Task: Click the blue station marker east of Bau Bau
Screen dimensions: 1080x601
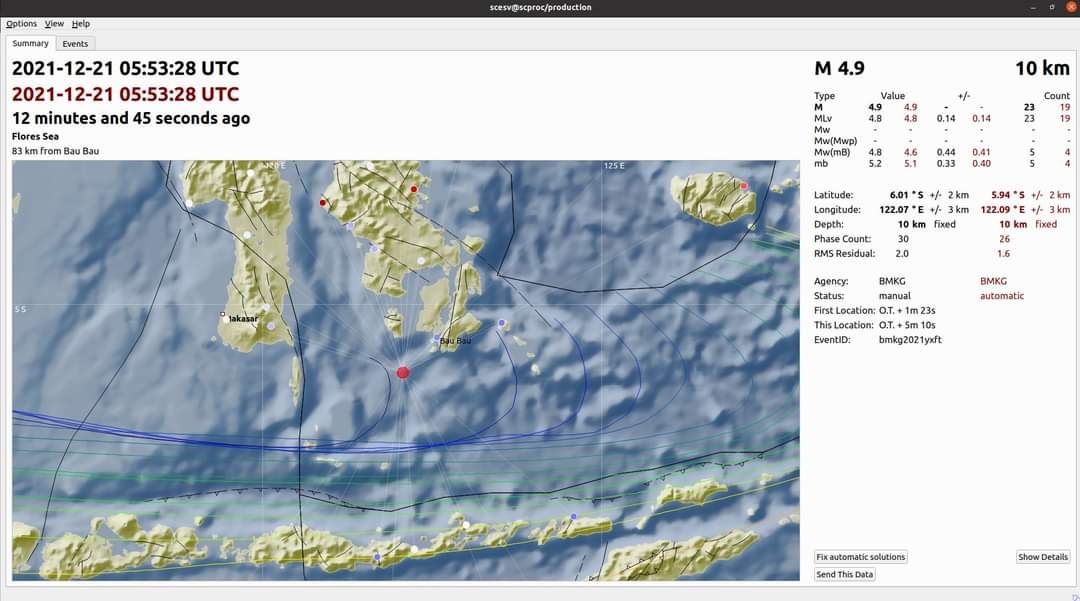Action: pos(502,322)
